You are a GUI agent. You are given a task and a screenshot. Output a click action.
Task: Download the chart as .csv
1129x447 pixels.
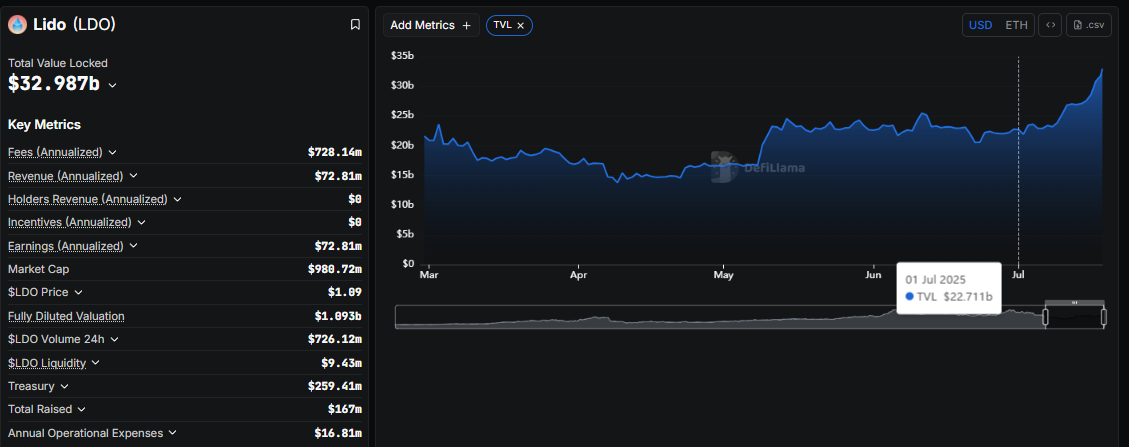click(1088, 25)
